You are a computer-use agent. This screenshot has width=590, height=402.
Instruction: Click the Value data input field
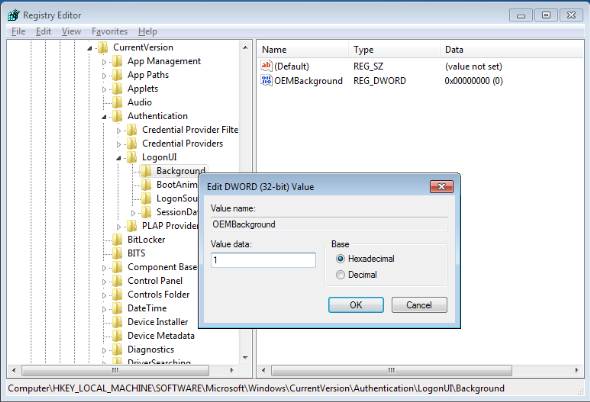click(263, 260)
